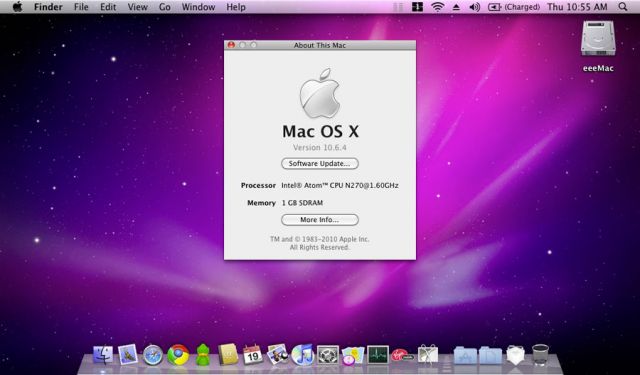Open Finder from the dock
The image size is (640, 375).
pyautogui.click(x=103, y=355)
